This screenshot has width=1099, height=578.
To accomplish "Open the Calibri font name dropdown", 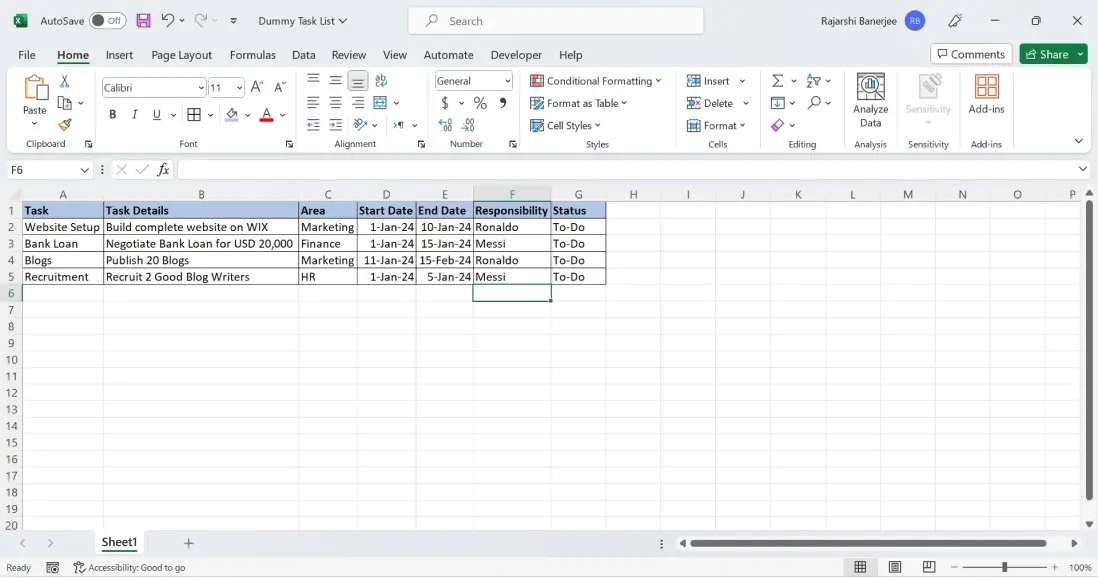I will pyautogui.click(x=200, y=88).
